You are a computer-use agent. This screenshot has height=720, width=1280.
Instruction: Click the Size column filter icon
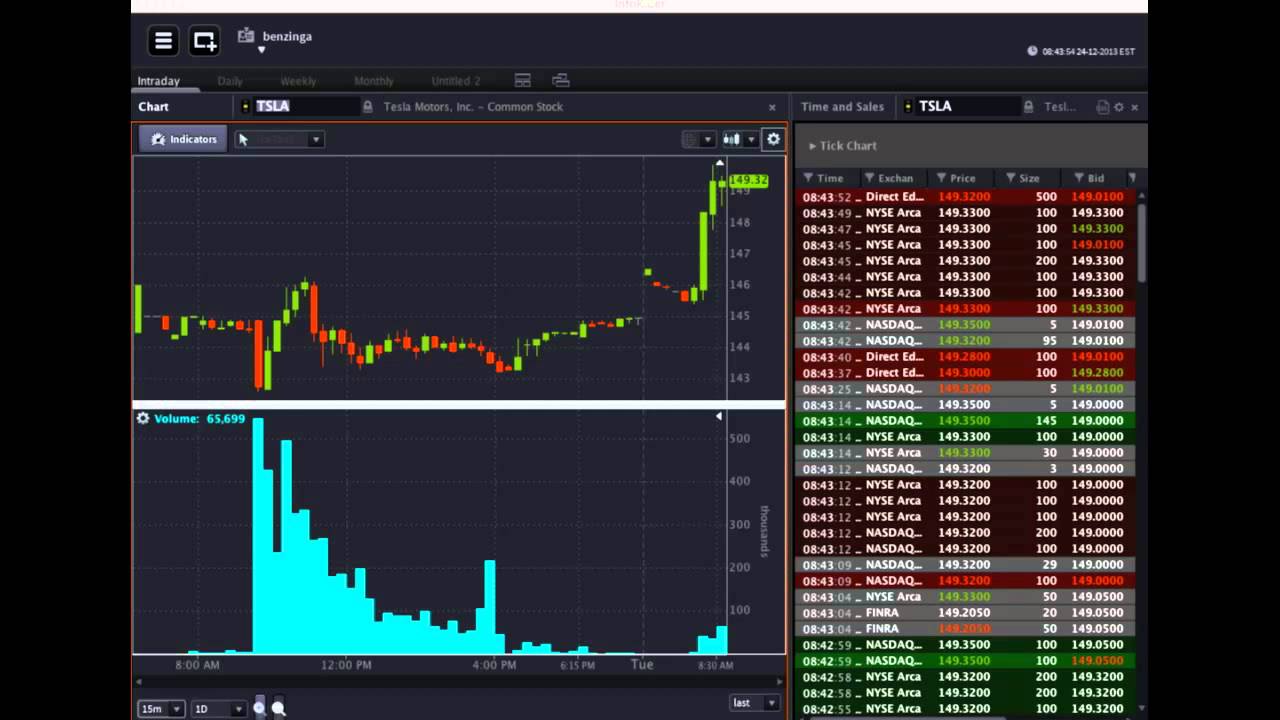click(x=1010, y=178)
